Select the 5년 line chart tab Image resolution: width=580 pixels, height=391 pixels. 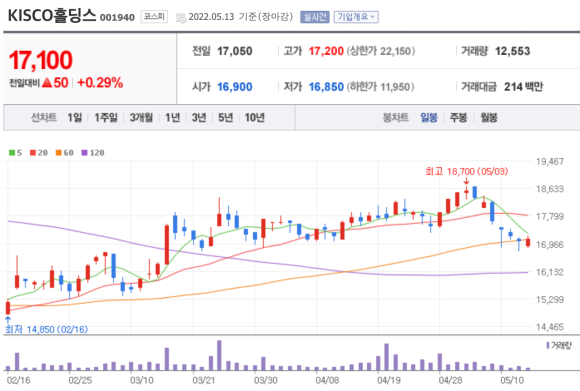coord(226,118)
